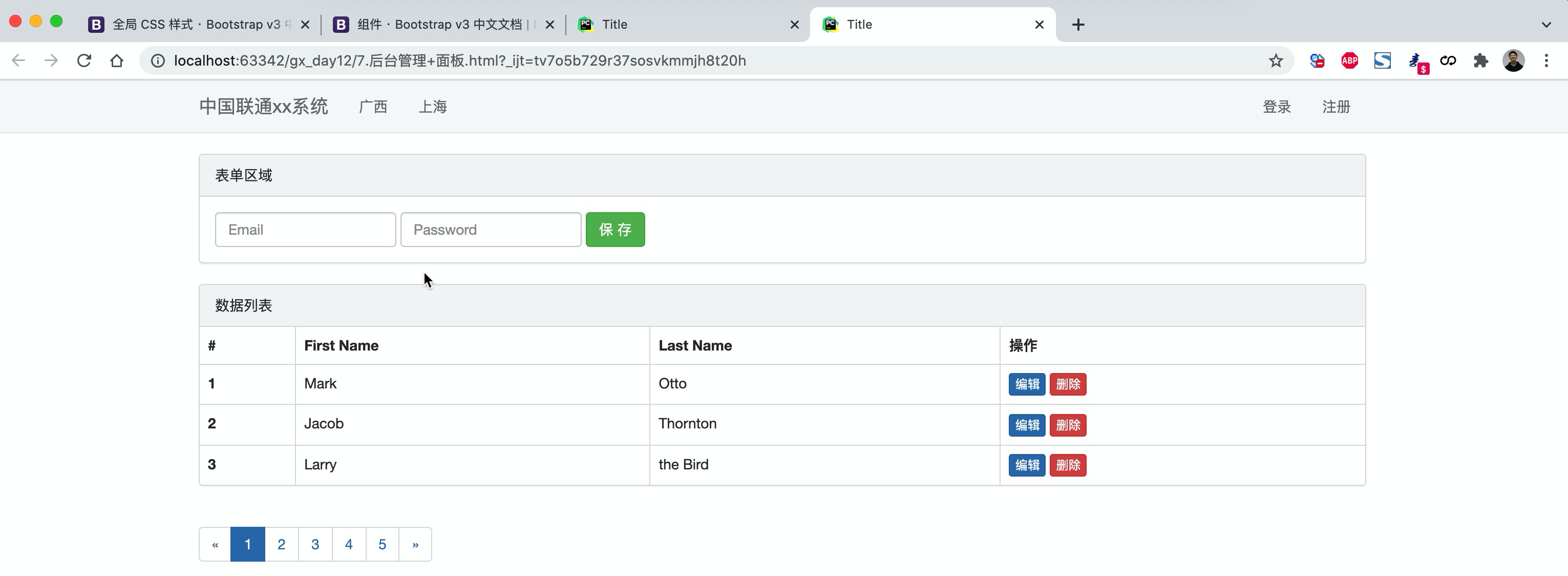
Task: Click the 广西 navbar link
Action: click(373, 107)
